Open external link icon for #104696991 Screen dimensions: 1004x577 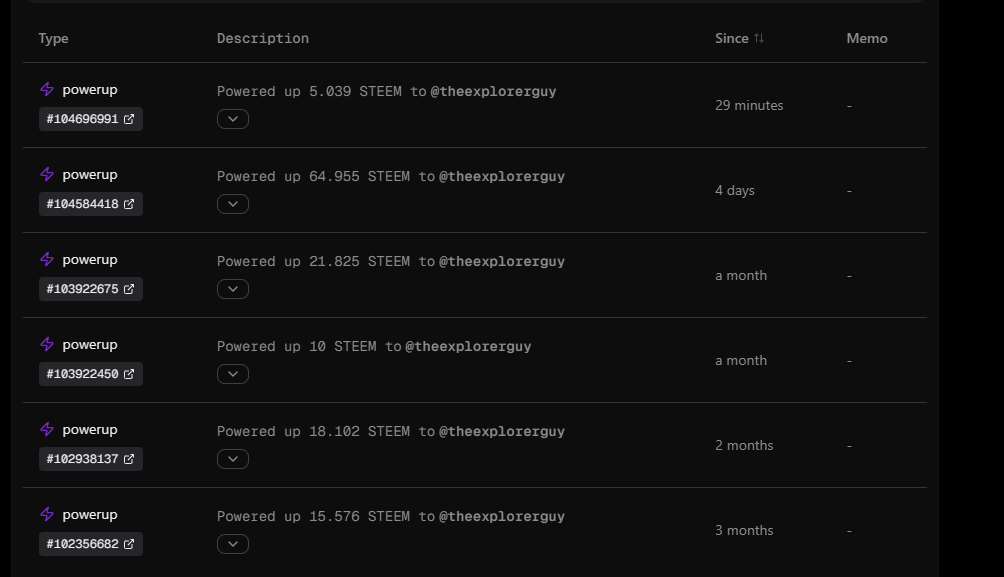pyautogui.click(x=129, y=119)
